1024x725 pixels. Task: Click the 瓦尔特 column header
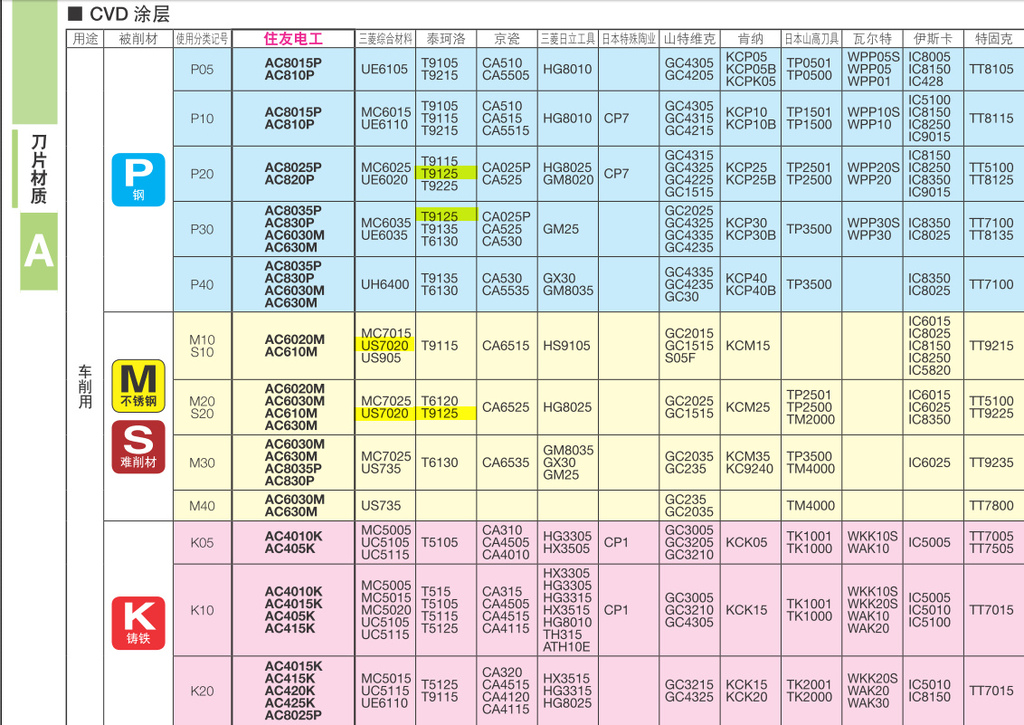pos(872,39)
